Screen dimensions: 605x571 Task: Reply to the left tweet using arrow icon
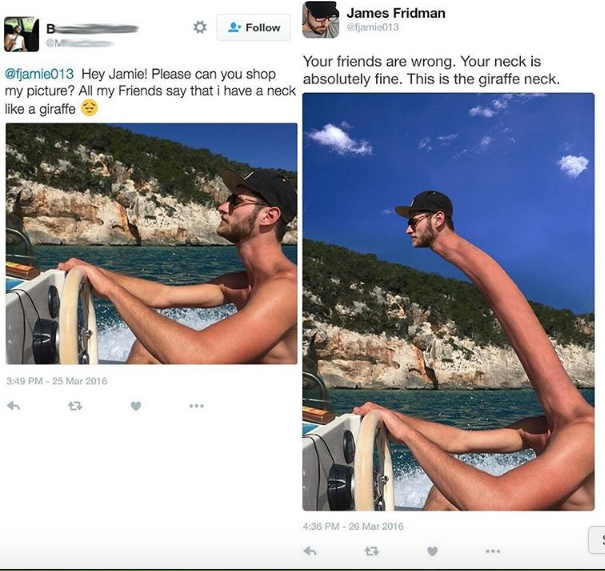[14, 406]
